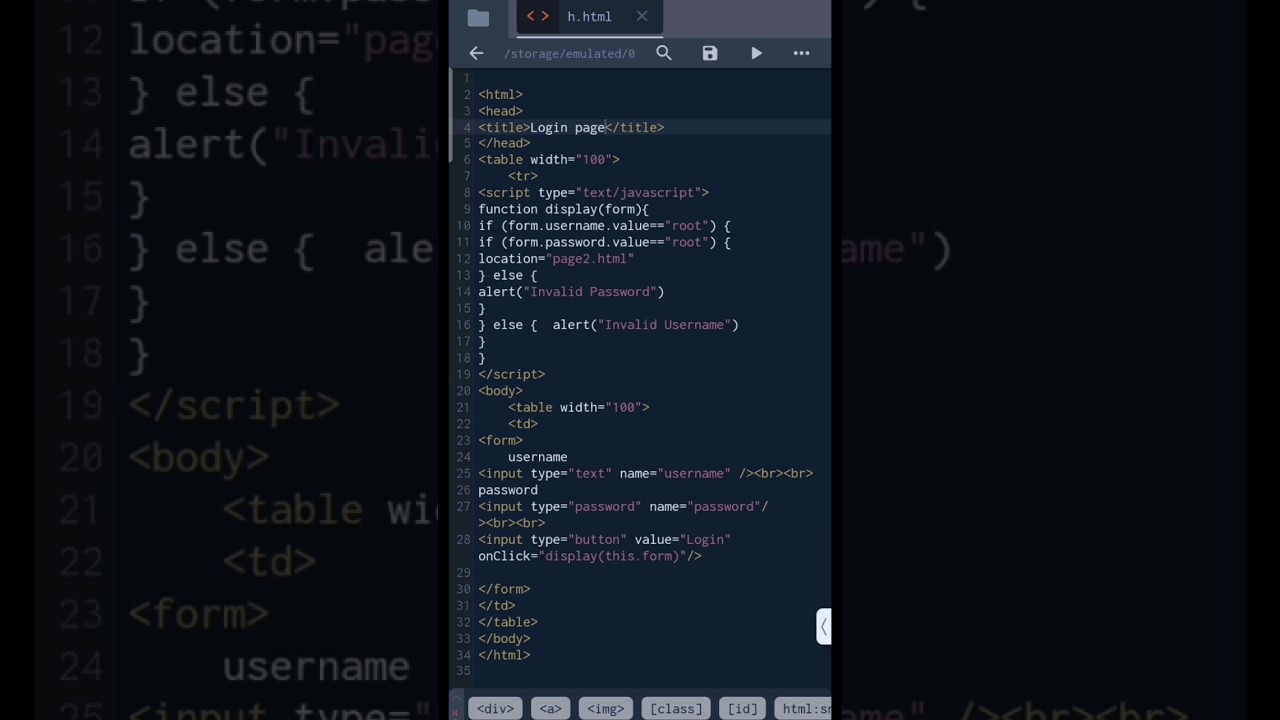Save the file with the floppy icon

click(710, 53)
